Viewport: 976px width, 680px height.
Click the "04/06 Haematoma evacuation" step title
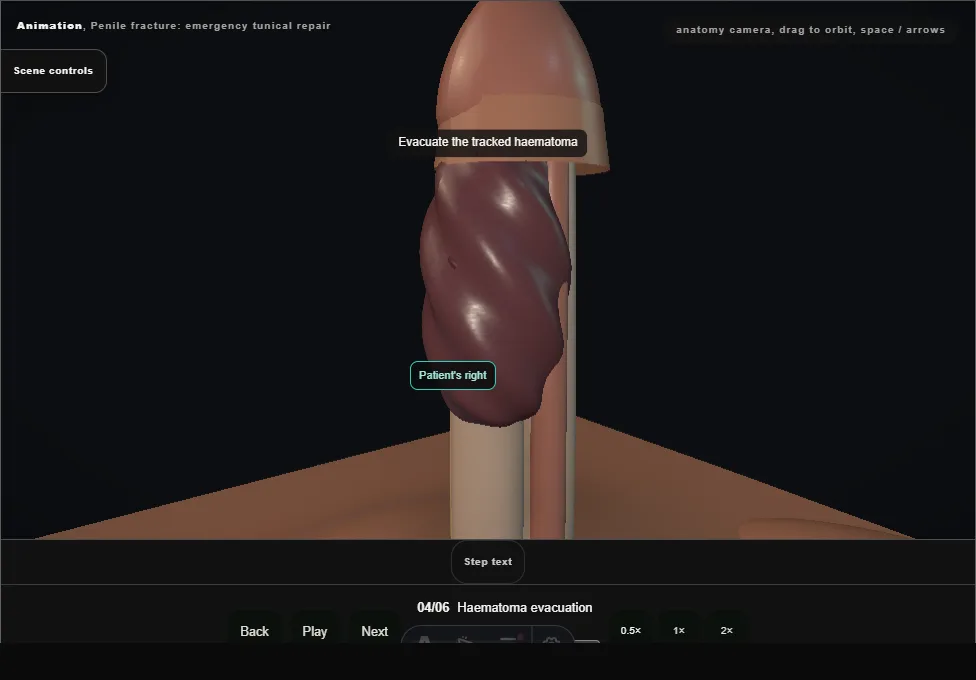coord(505,607)
